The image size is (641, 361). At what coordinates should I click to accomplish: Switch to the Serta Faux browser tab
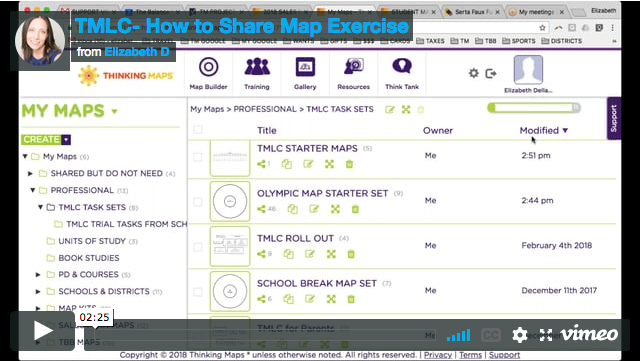[472, 12]
